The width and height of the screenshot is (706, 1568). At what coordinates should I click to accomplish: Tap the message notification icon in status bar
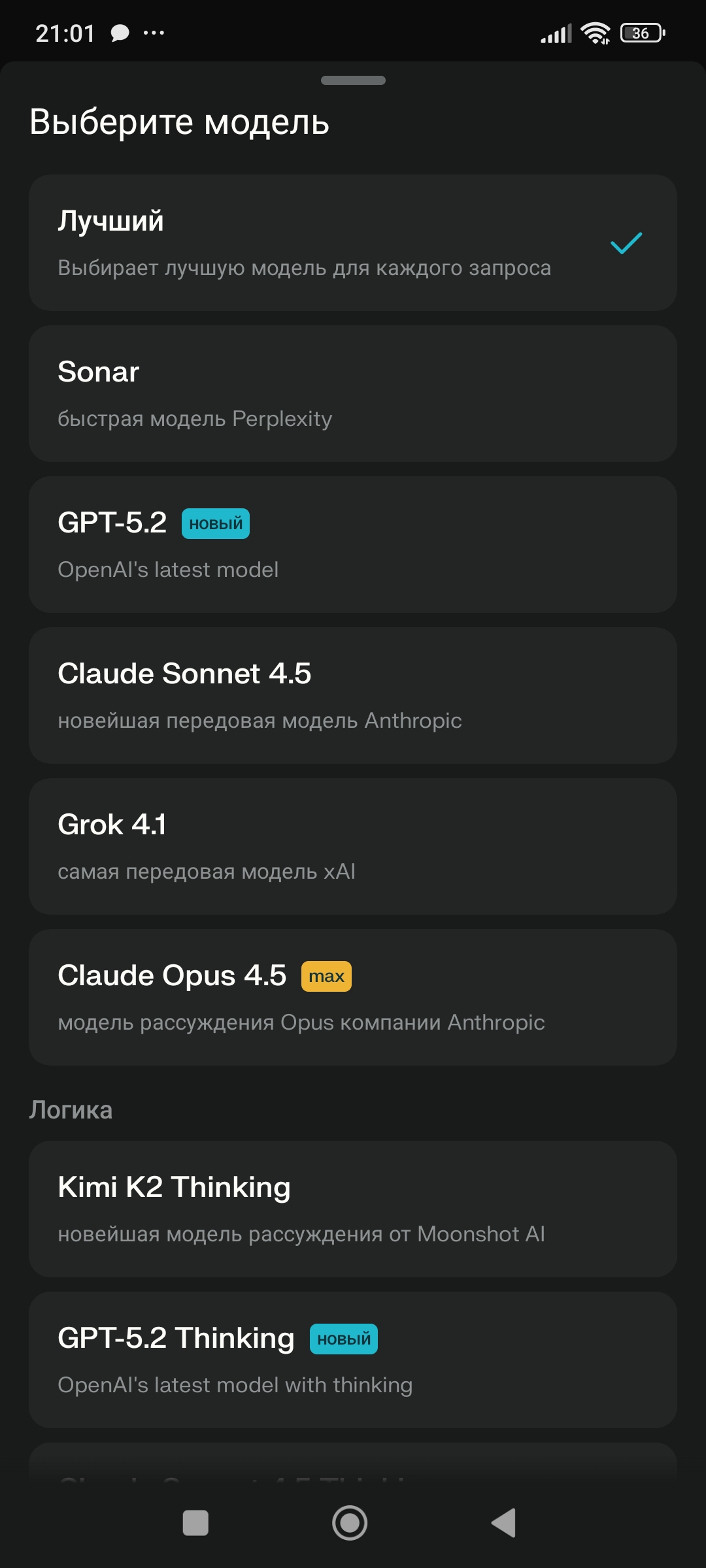(120, 33)
